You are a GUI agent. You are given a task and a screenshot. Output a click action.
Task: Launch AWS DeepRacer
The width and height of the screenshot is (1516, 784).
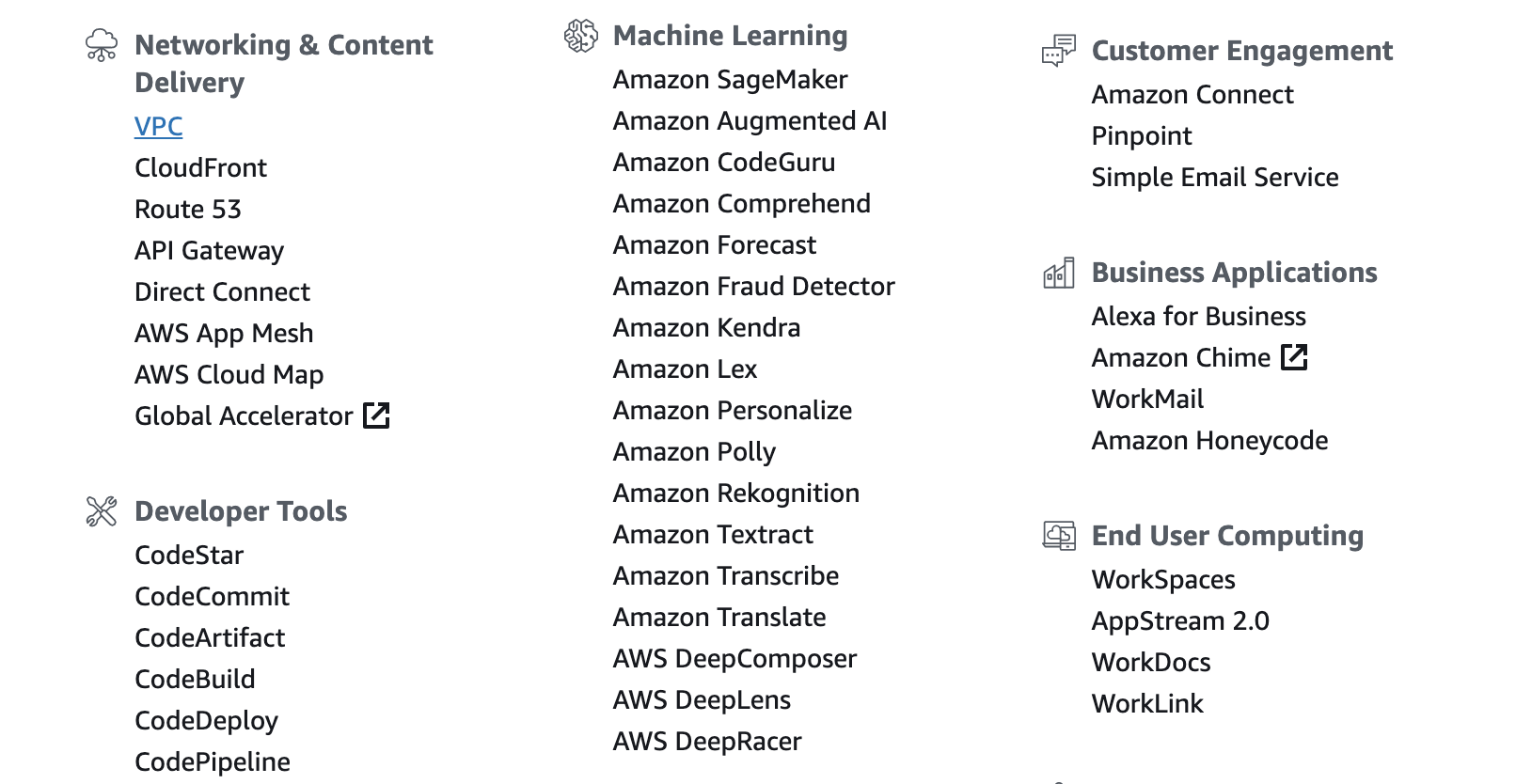(707, 742)
